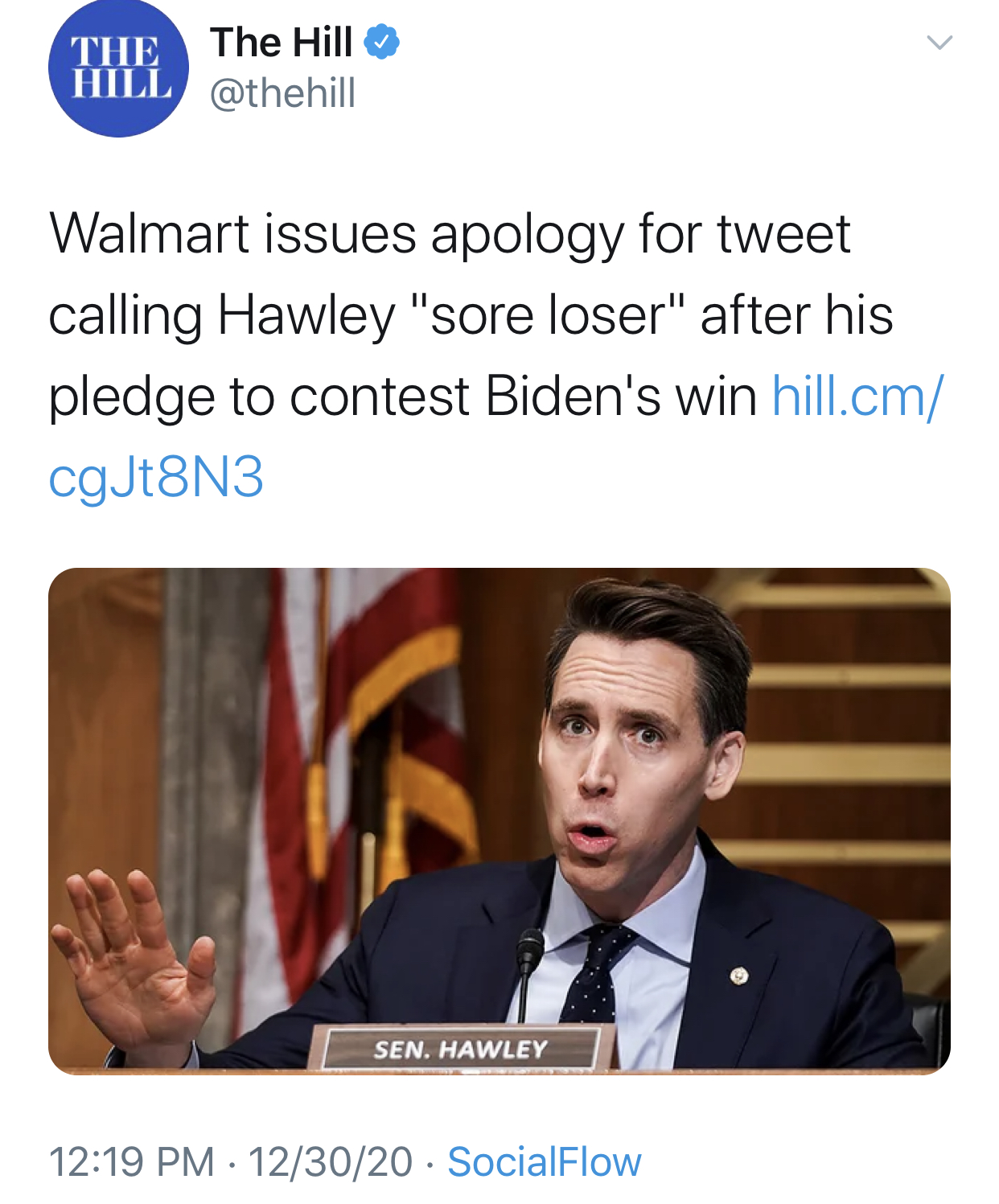This screenshot has height=1204, width=999.
Task: Open the hill.cm/ article link
Action: click(857, 397)
